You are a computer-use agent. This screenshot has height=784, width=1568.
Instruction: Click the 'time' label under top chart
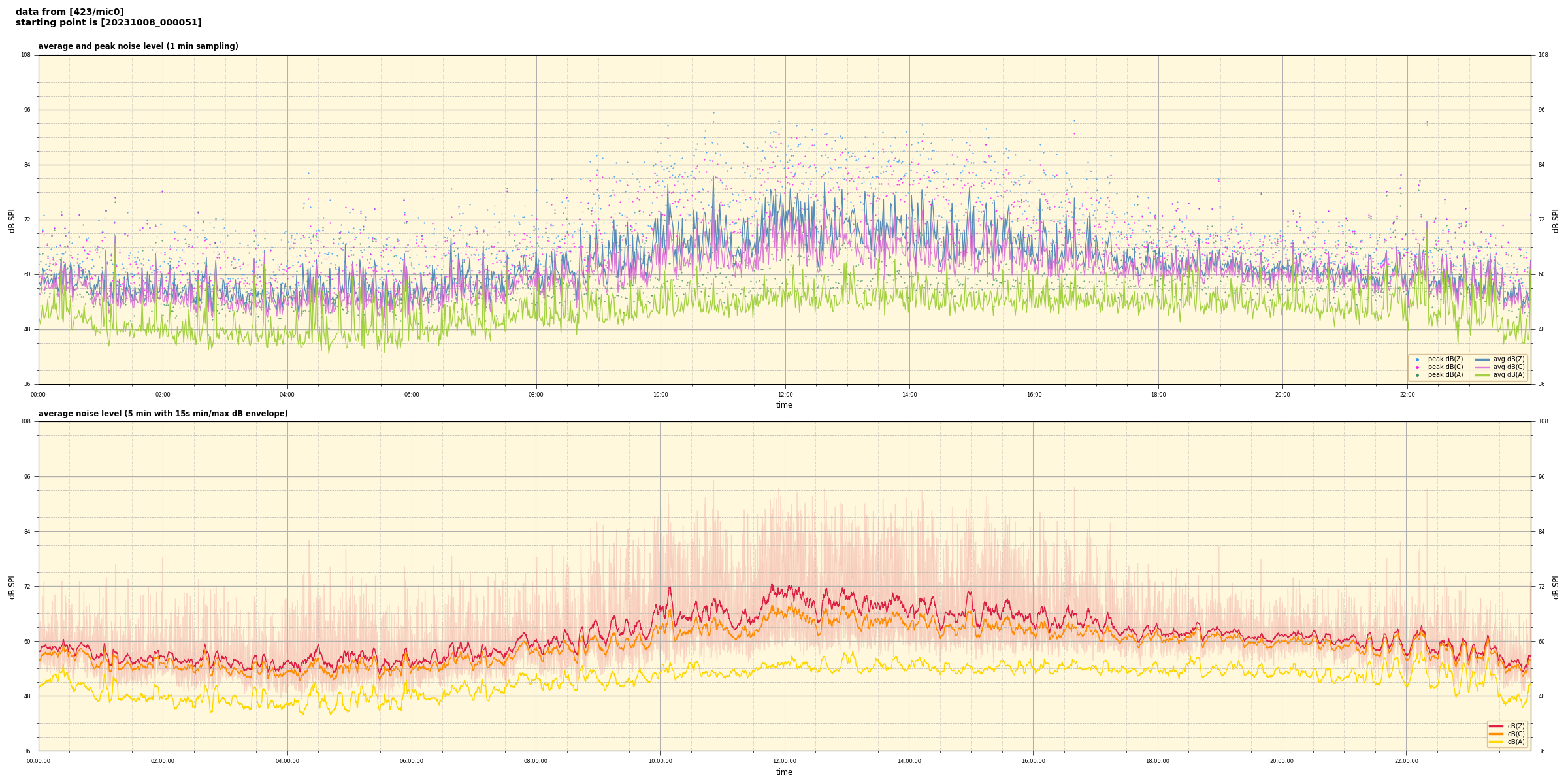point(784,405)
